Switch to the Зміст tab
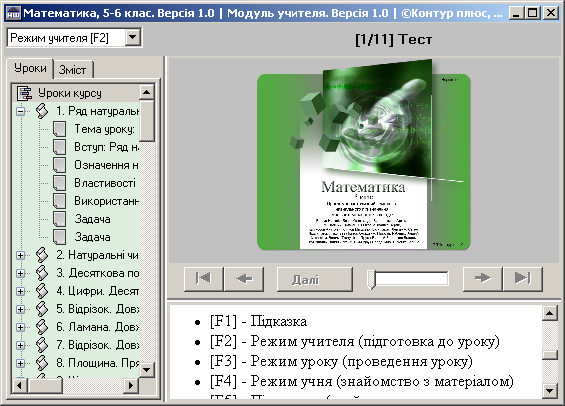Viewport: 565px width, 406px height. (x=72, y=70)
